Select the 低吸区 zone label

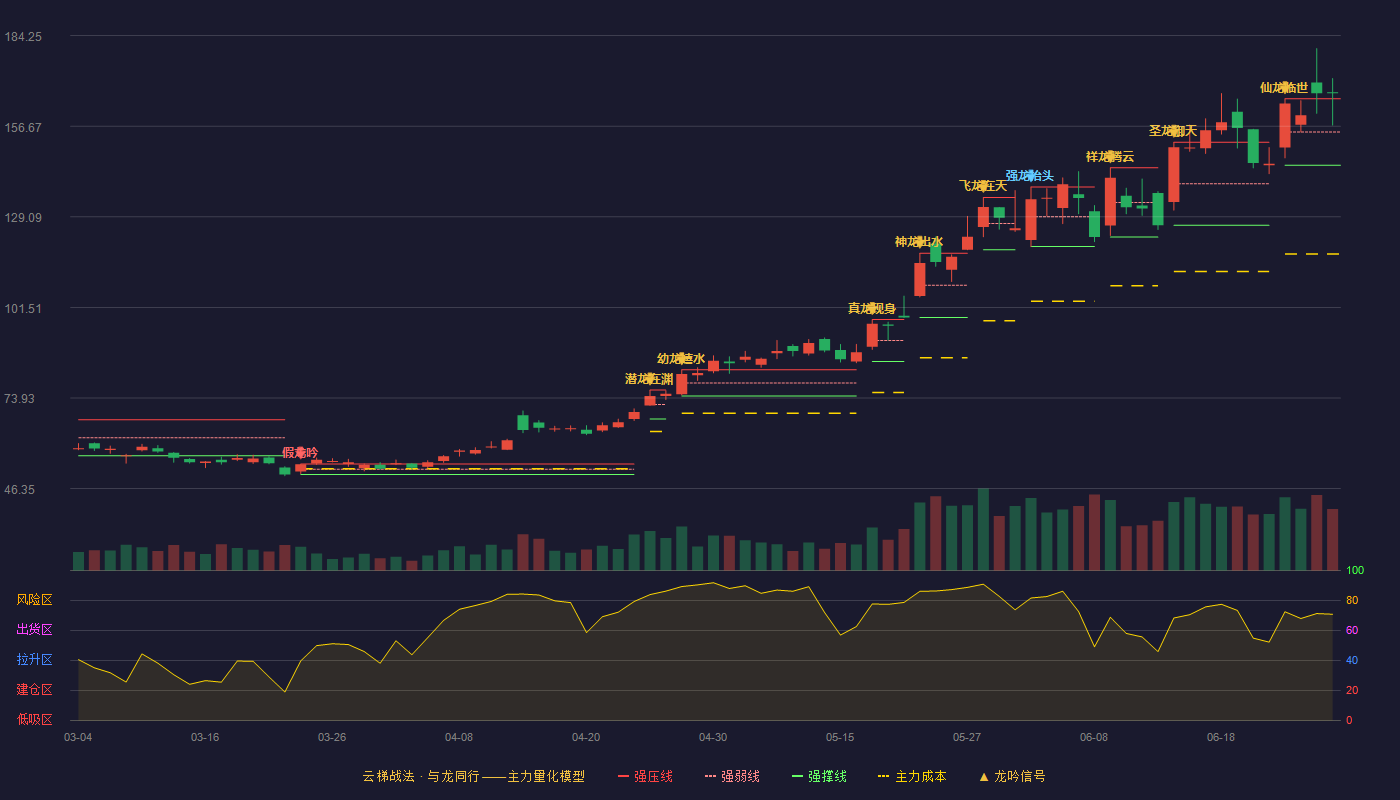[x=34, y=719]
